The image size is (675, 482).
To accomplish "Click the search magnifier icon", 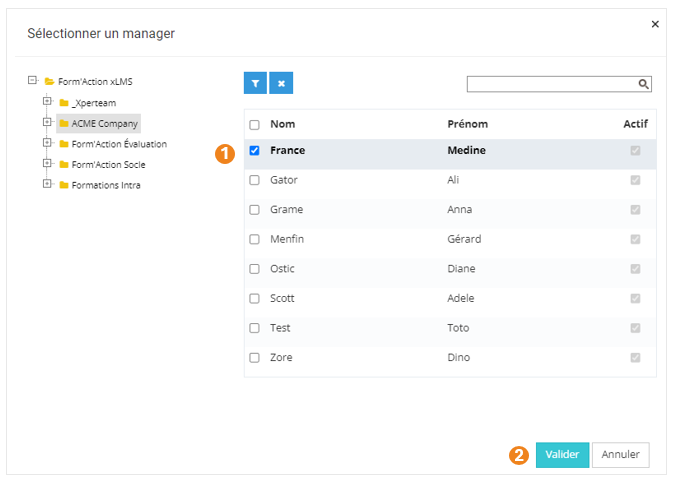I will tap(645, 84).
